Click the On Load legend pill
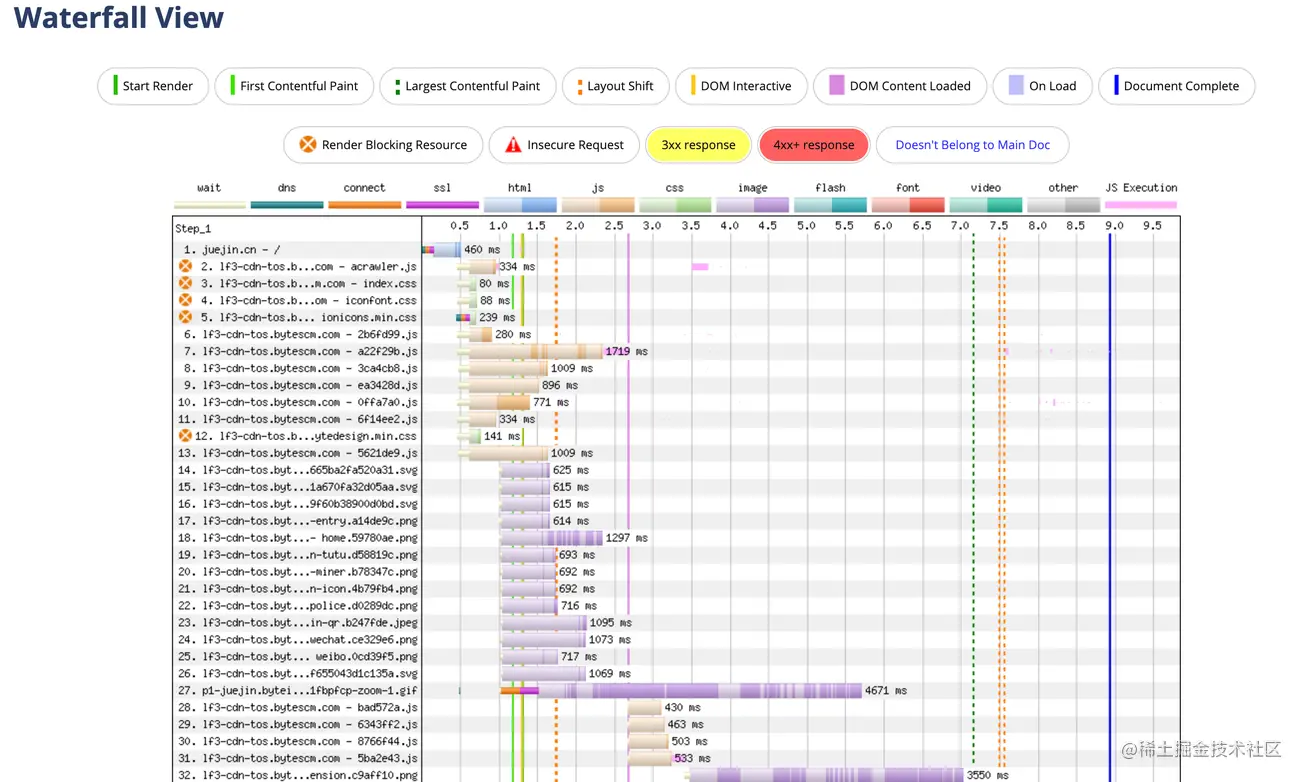Image resolution: width=1304 pixels, height=782 pixels. pos(1042,86)
